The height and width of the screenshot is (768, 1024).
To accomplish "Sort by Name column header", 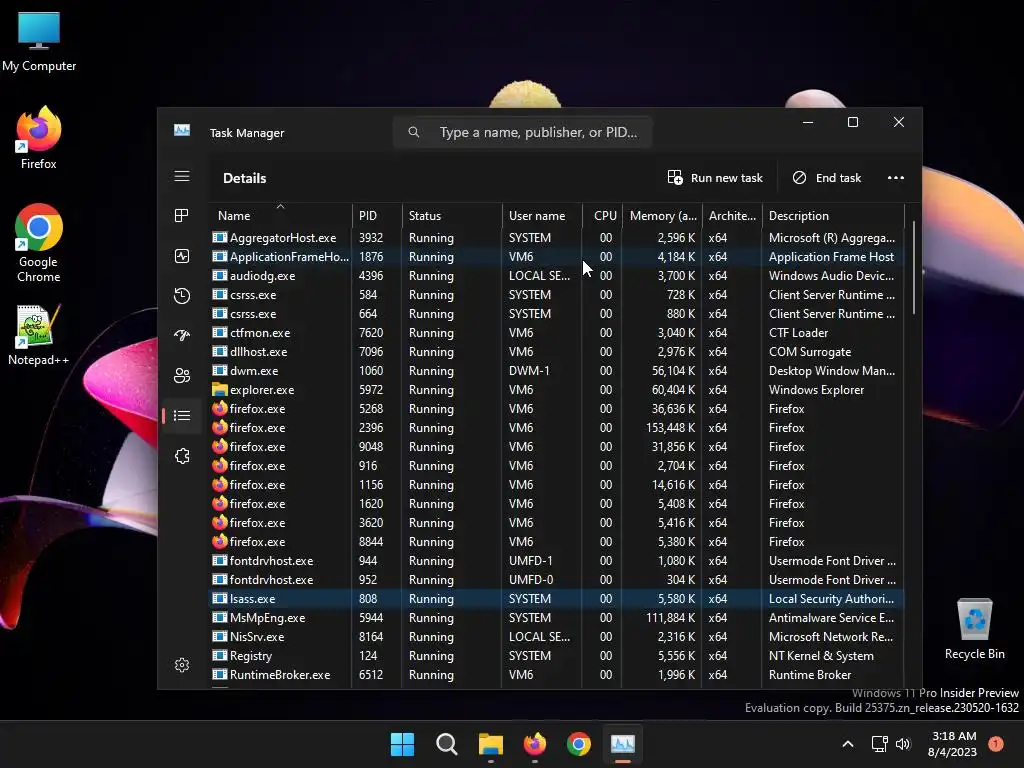I will point(281,216).
